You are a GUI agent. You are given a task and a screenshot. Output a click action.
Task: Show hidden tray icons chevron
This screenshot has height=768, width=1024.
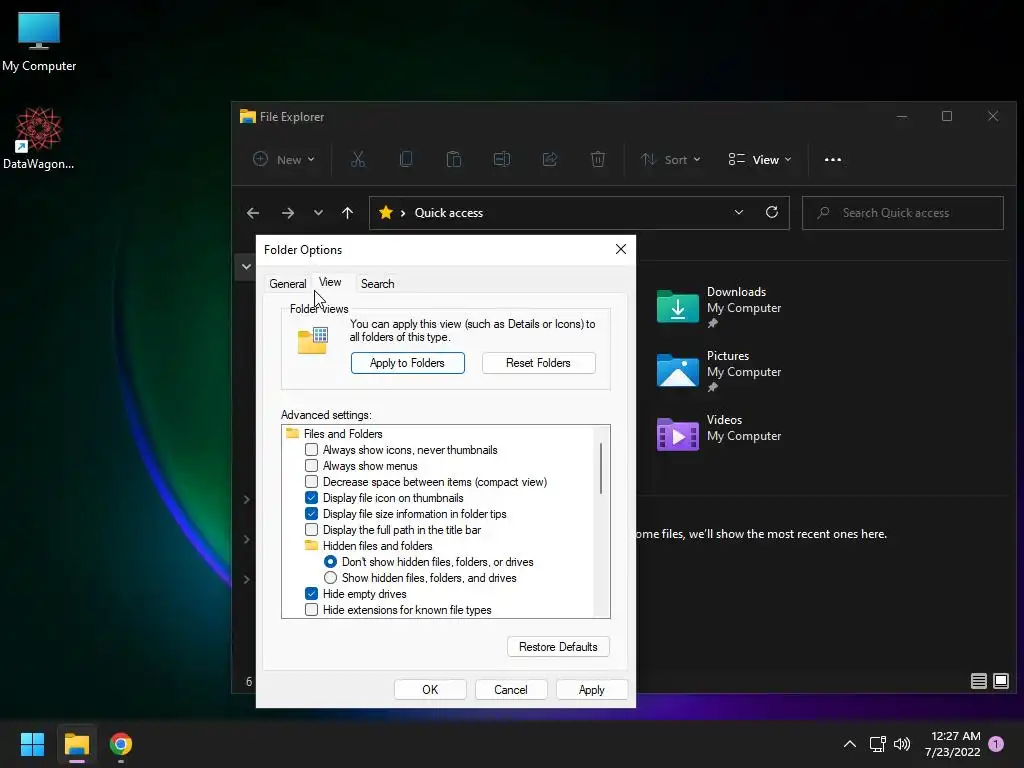point(850,744)
